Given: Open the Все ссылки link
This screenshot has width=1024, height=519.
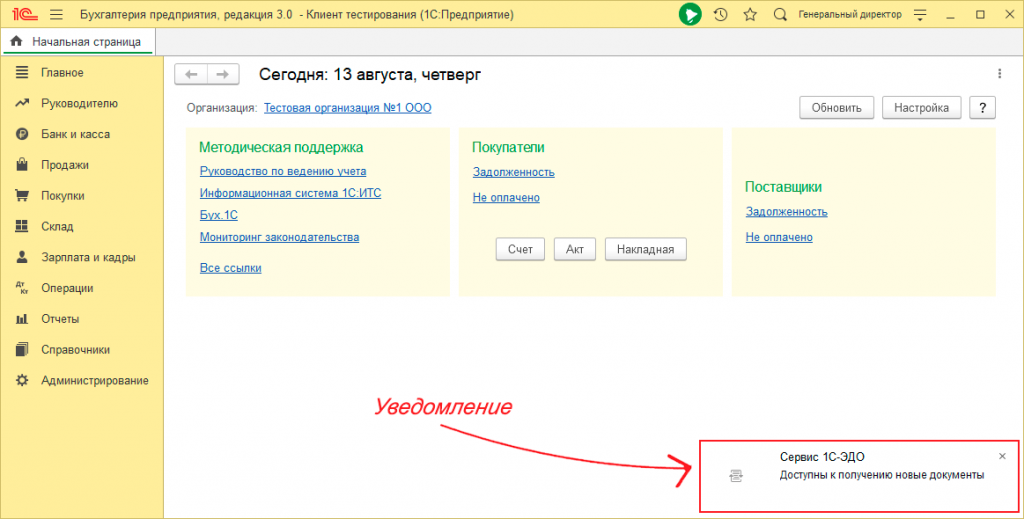Looking at the screenshot, I should (x=231, y=268).
